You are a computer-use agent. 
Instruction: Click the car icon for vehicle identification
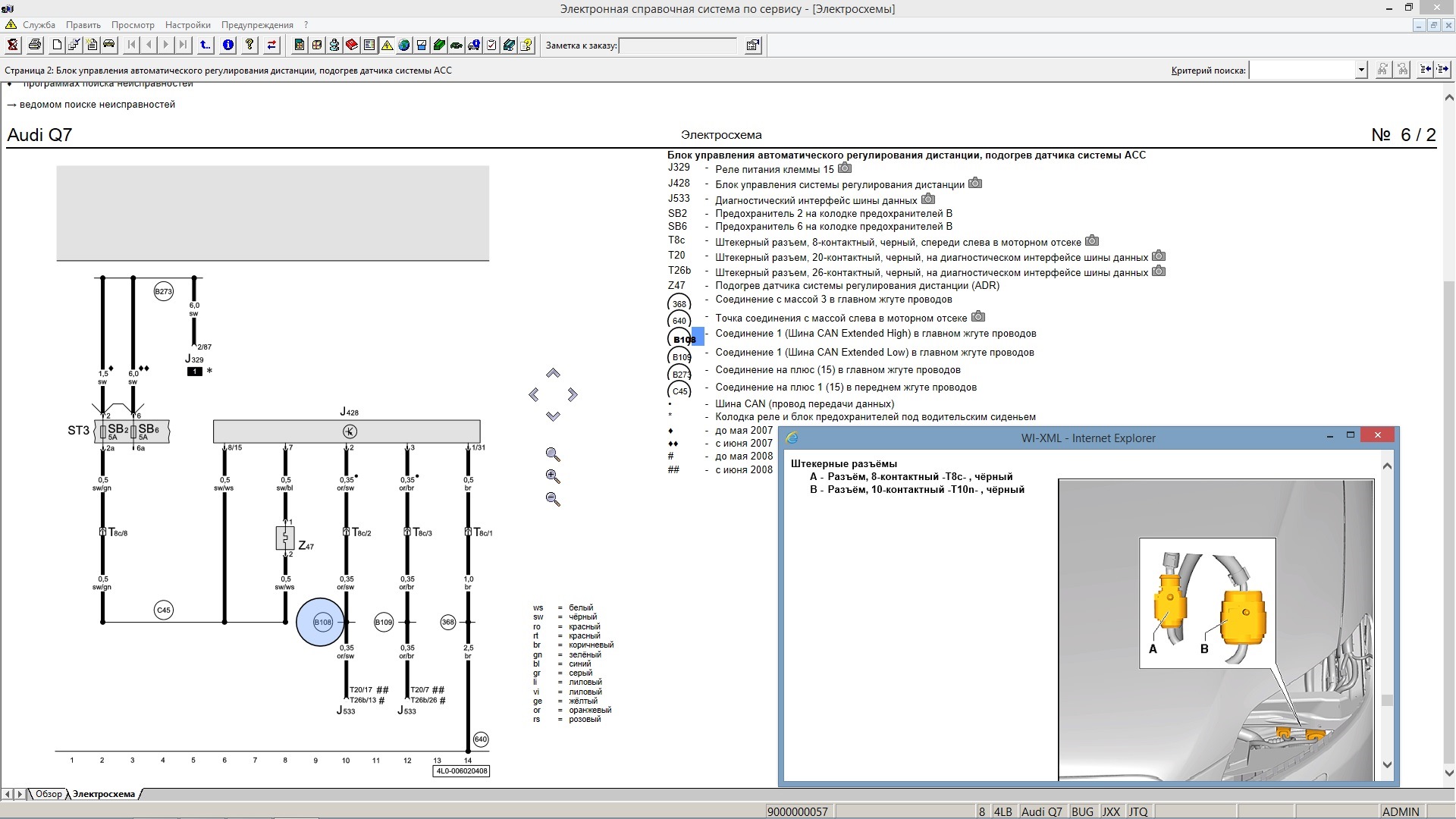(109, 45)
